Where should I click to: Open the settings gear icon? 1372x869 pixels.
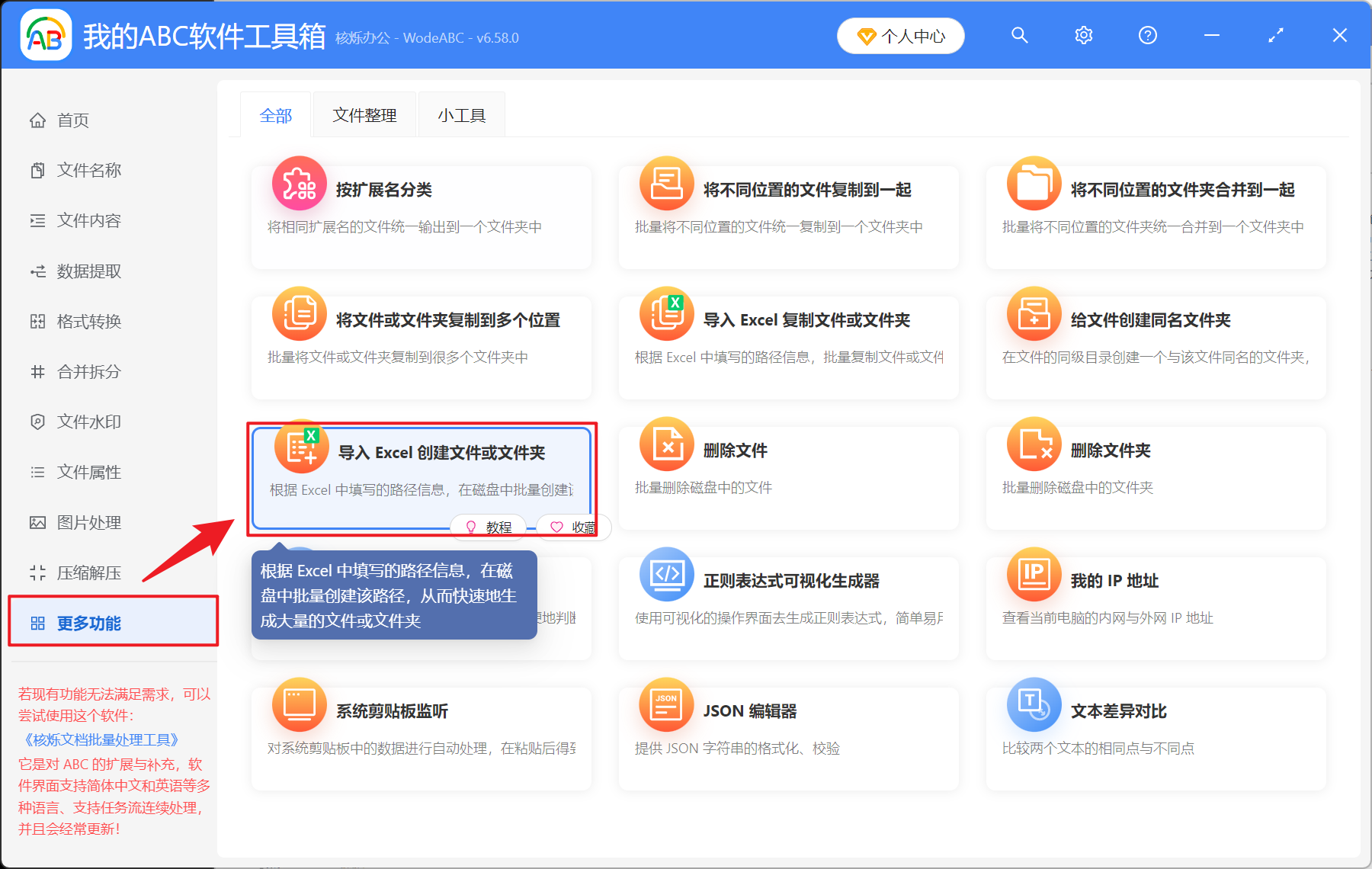click(1083, 35)
